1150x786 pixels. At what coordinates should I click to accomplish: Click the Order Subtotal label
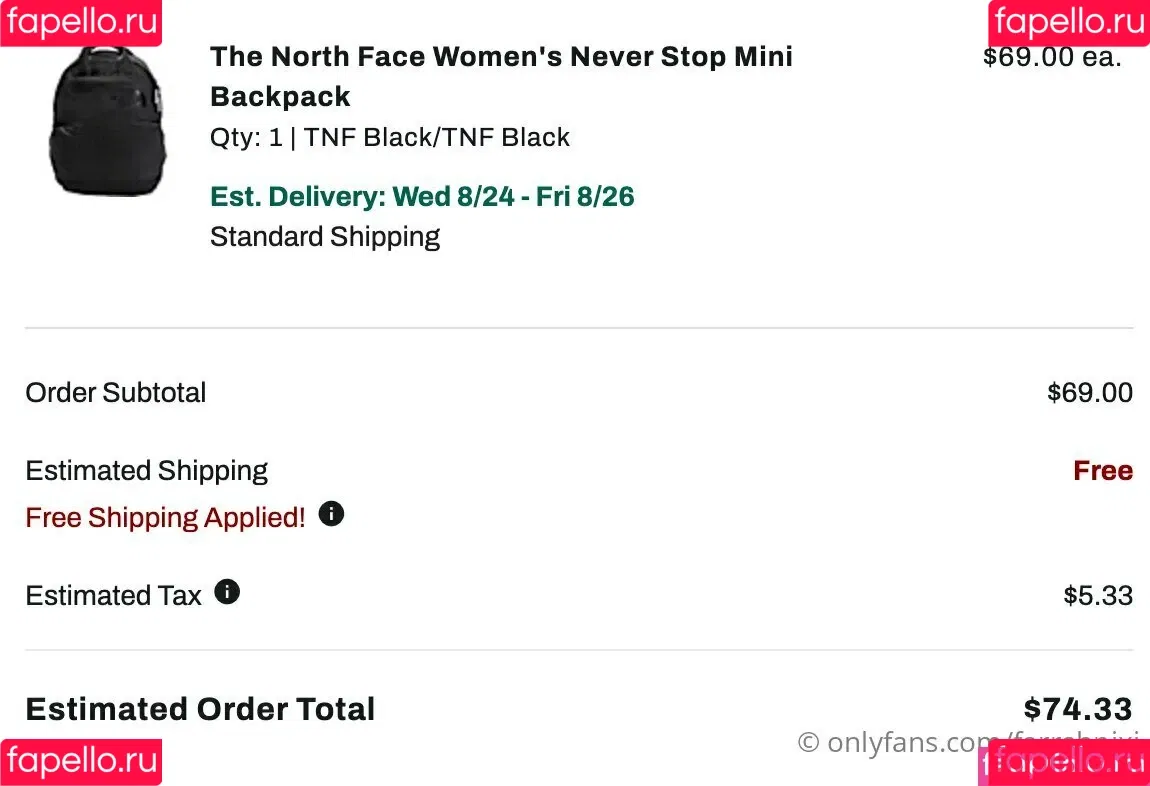click(x=116, y=392)
